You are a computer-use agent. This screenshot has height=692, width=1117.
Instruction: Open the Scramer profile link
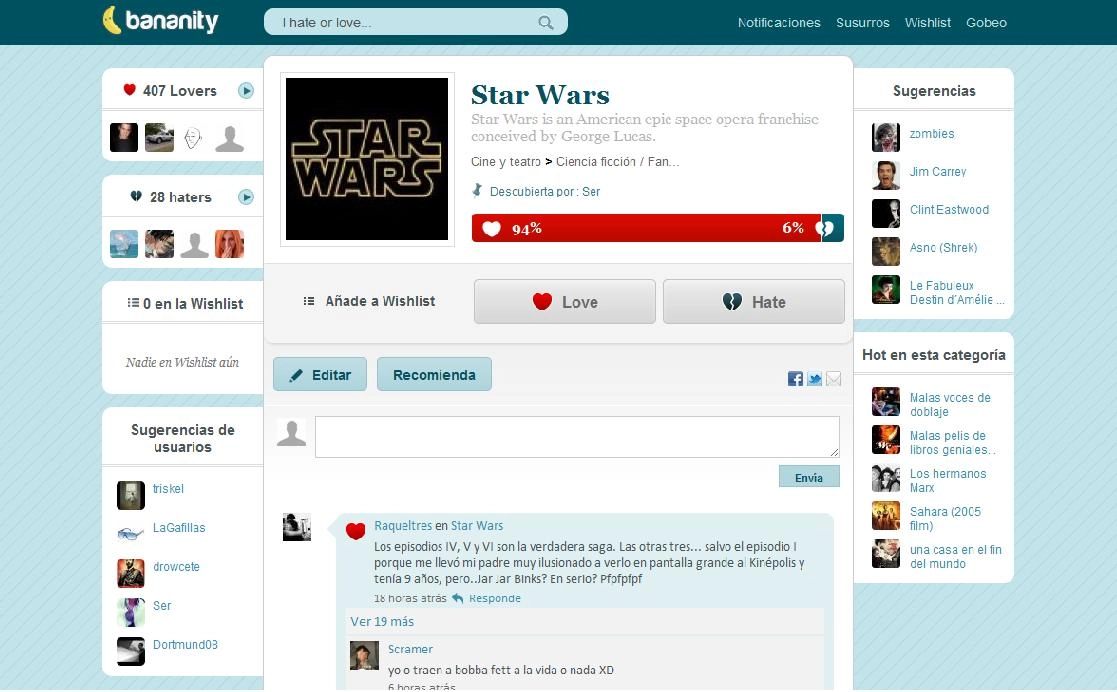tap(410, 649)
